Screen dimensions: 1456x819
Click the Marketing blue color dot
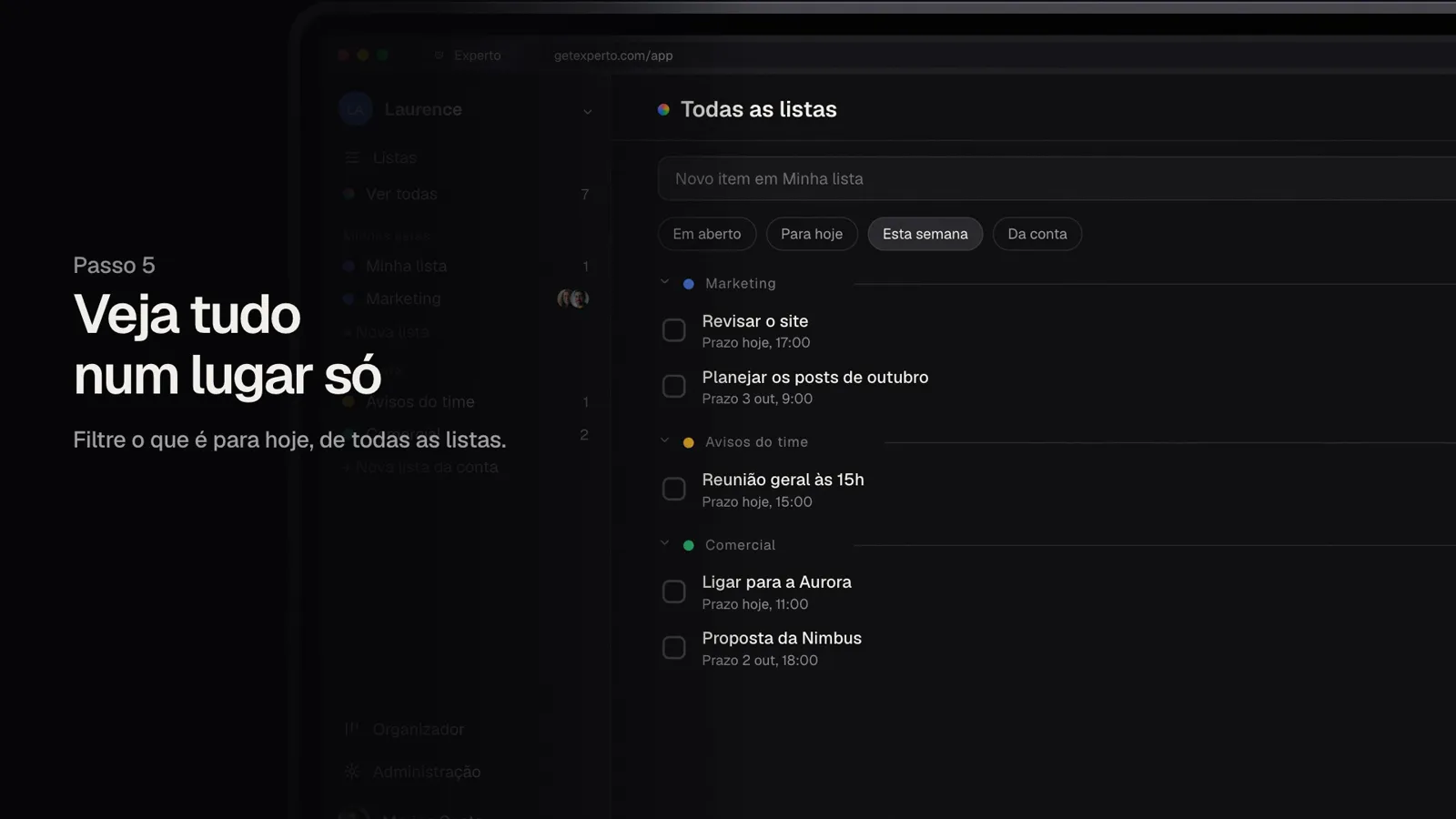pos(689,284)
